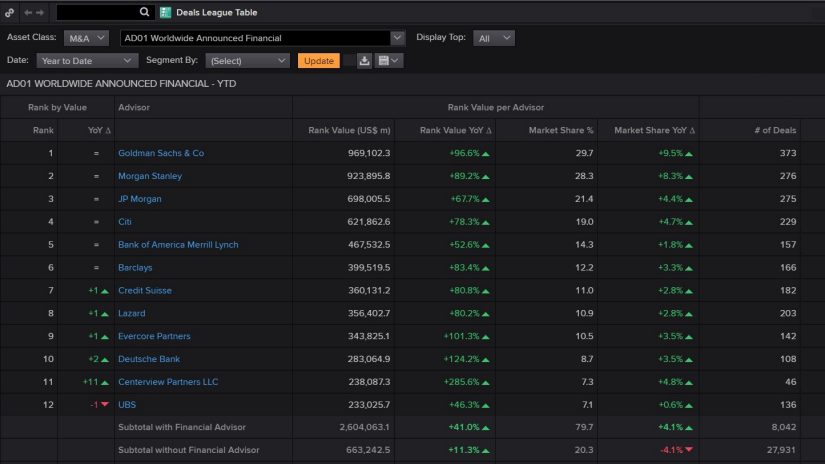Select the 8,042 deals count cell

click(x=783, y=427)
